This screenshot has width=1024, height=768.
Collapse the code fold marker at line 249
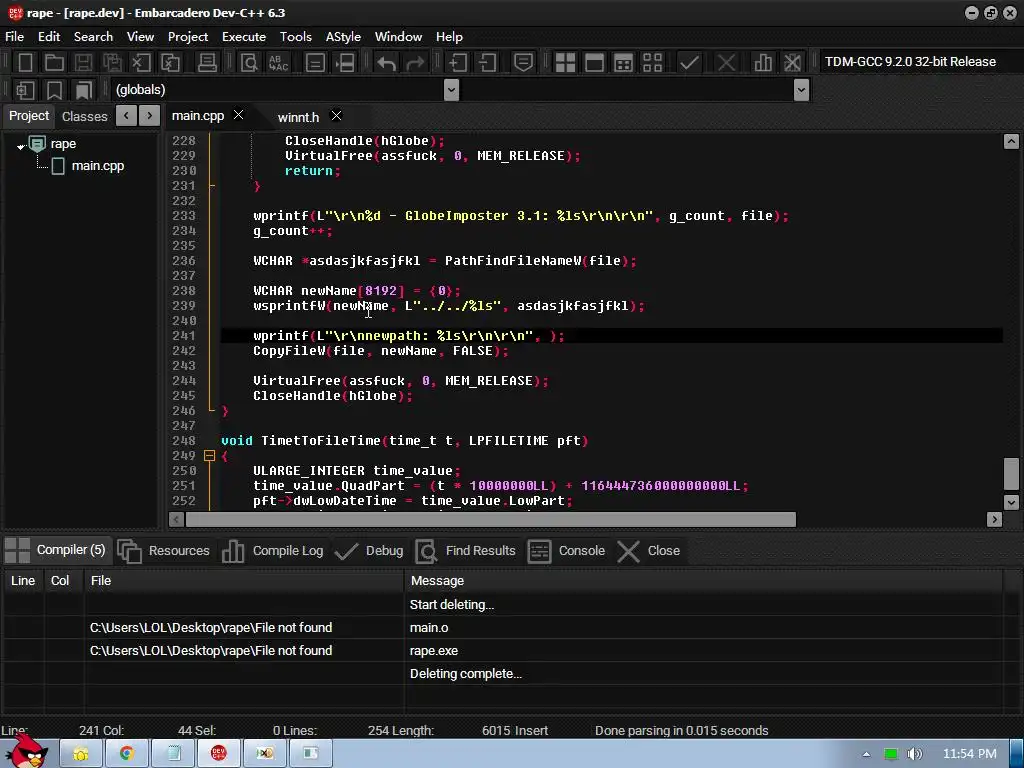pyautogui.click(x=209, y=456)
